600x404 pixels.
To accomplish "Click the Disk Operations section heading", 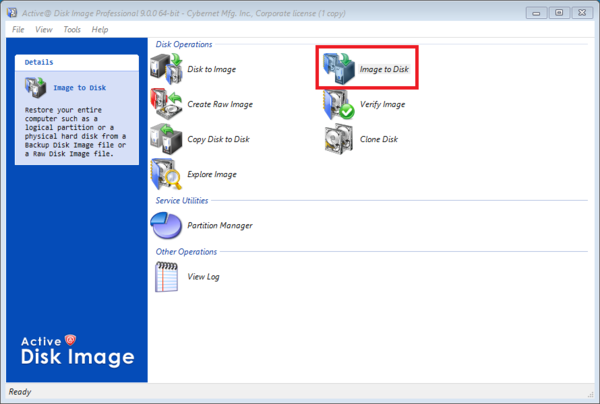I will 184,44.
